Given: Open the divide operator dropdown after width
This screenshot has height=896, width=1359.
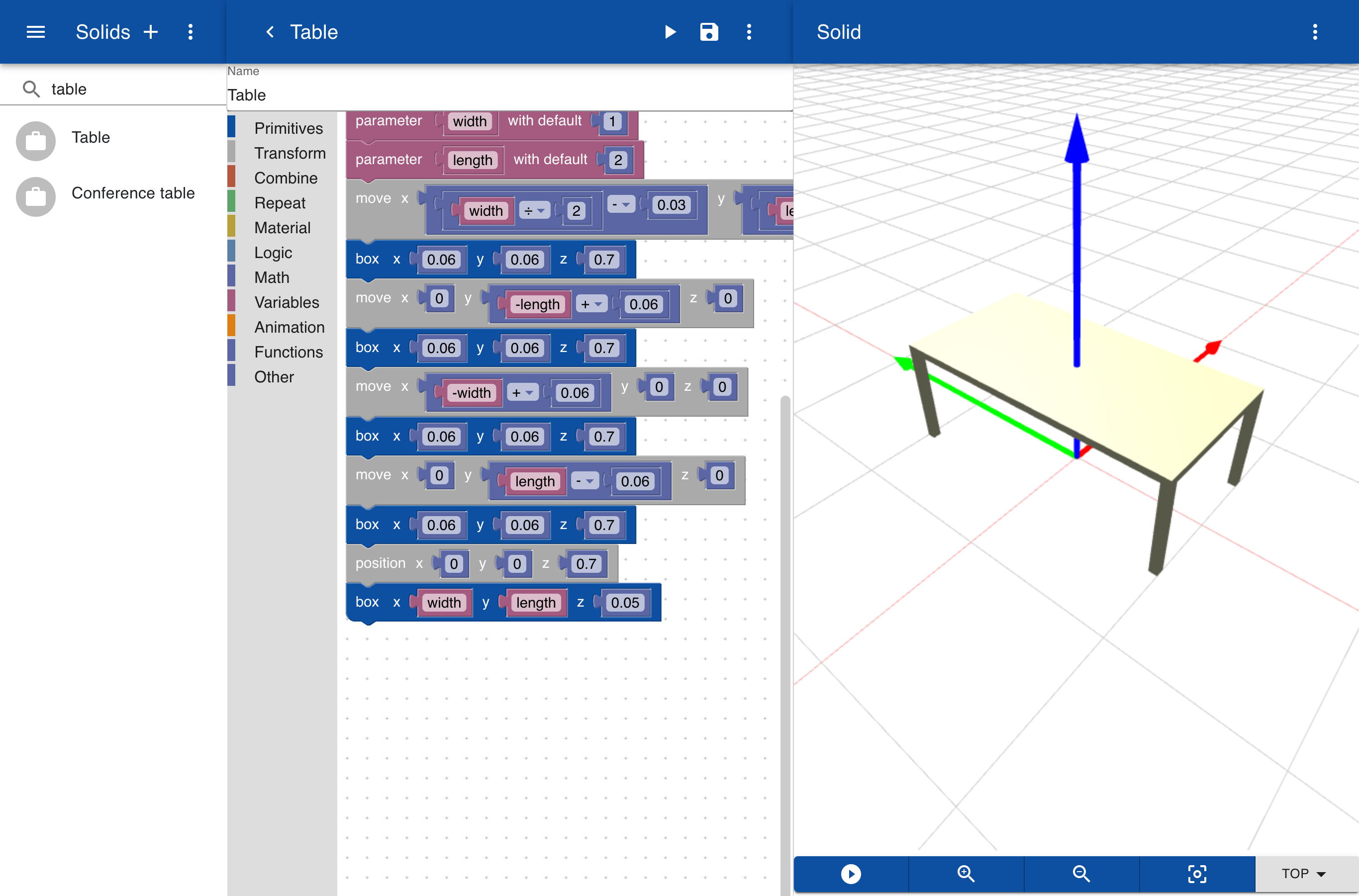Looking at the screenshot, I should tap(535, 211).
